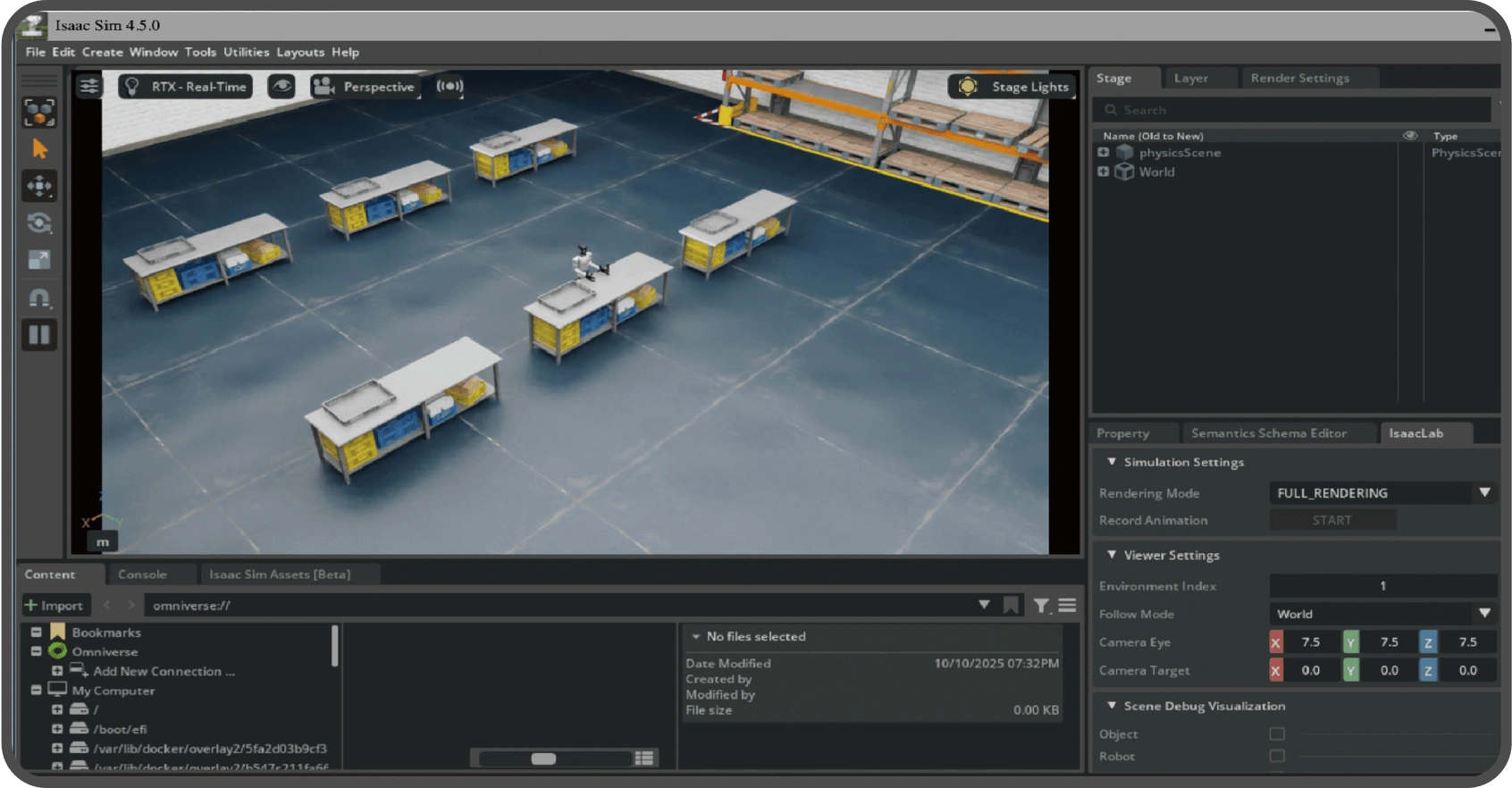Expand the World prim in Stage tree
1512x788 pixels.
[x=1104, y=172]
